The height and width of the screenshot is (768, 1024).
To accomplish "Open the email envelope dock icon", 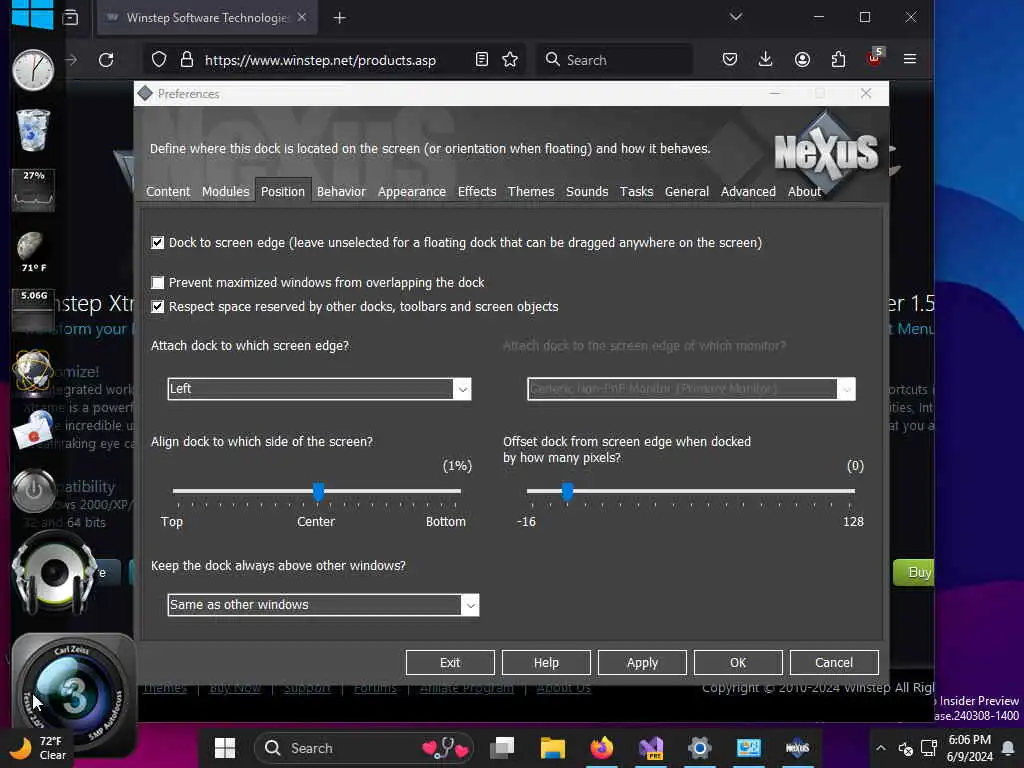I will [x=33, y=430].
